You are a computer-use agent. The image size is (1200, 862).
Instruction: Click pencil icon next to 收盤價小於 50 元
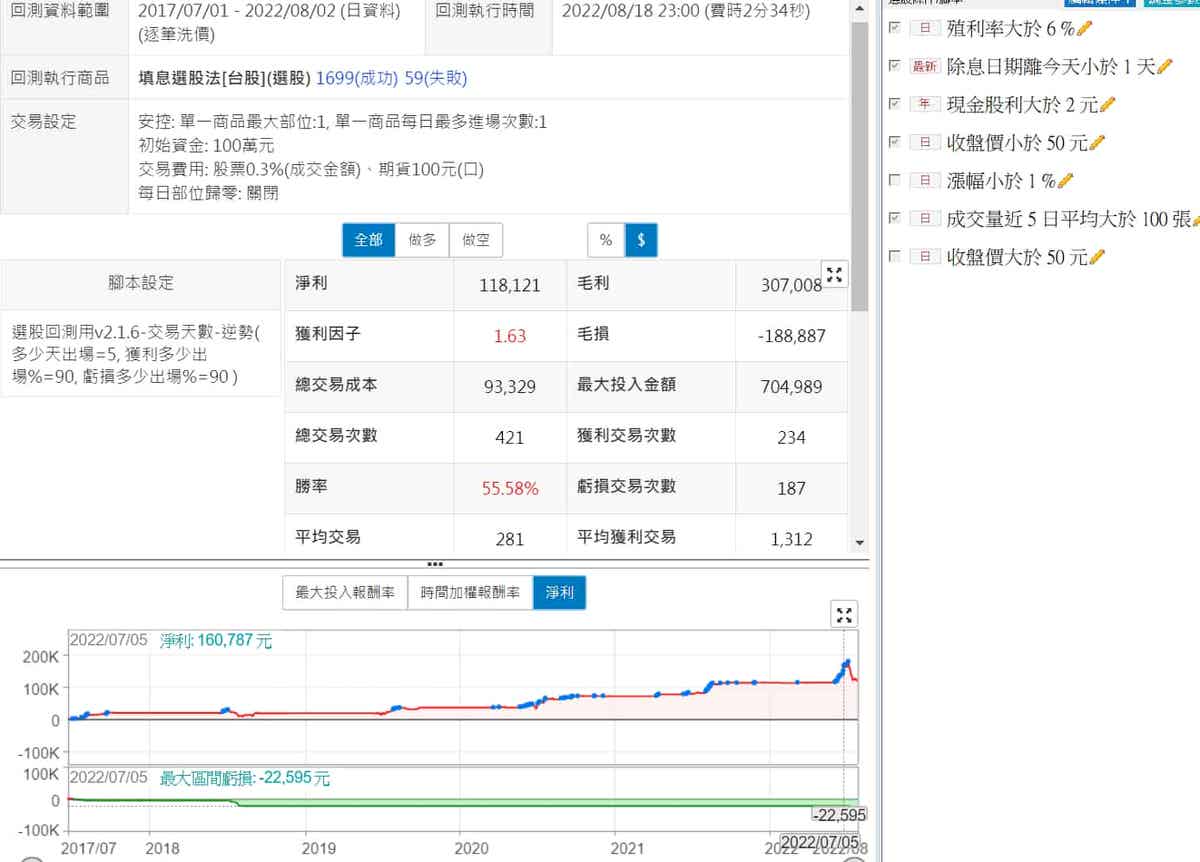tap(1097, 143)
